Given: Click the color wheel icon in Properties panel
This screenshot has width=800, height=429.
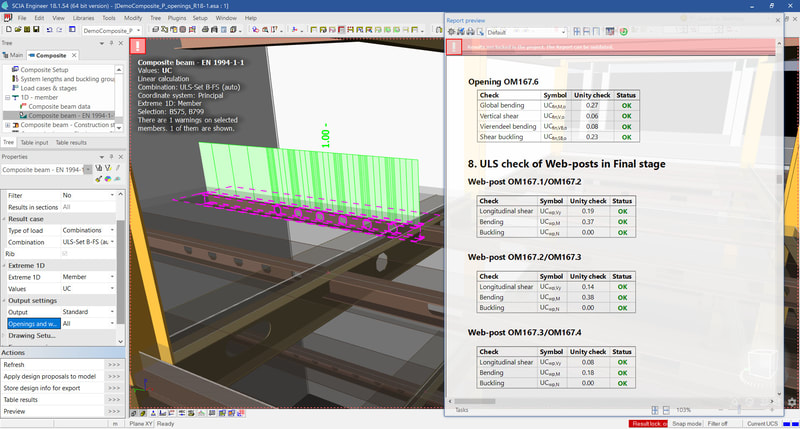Looking at the screenshot, I should (108, 179).
